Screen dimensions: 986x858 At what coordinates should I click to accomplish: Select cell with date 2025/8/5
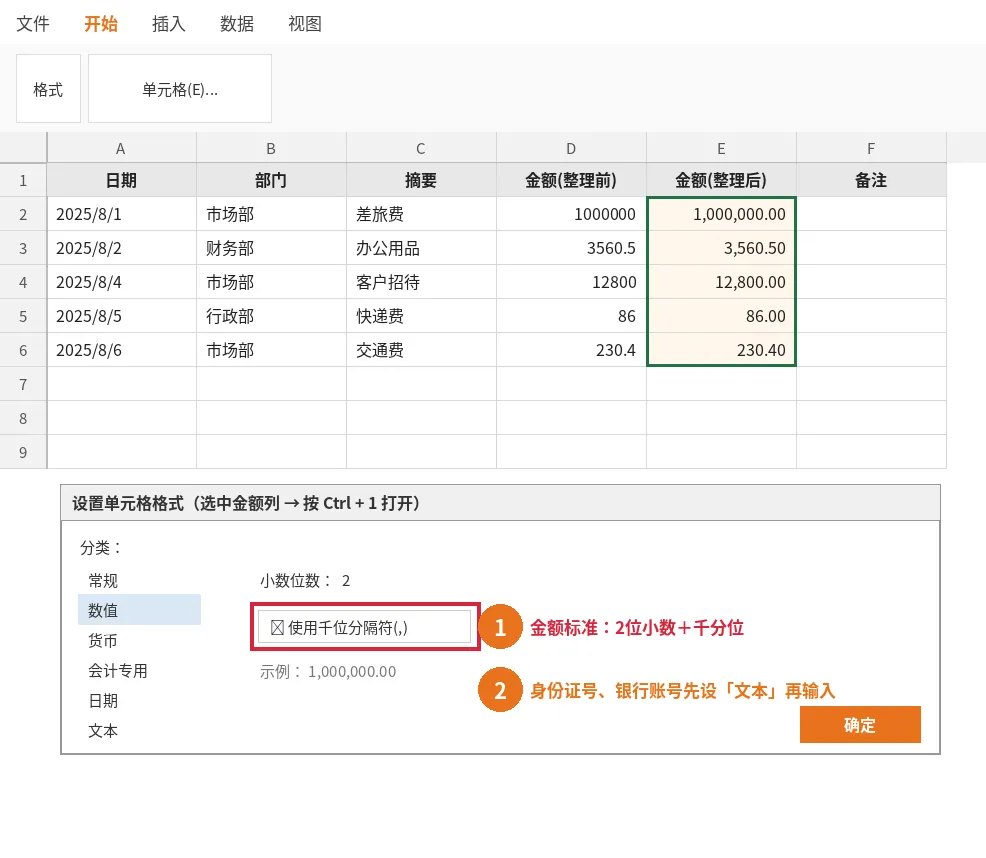[x=121, y=316]
